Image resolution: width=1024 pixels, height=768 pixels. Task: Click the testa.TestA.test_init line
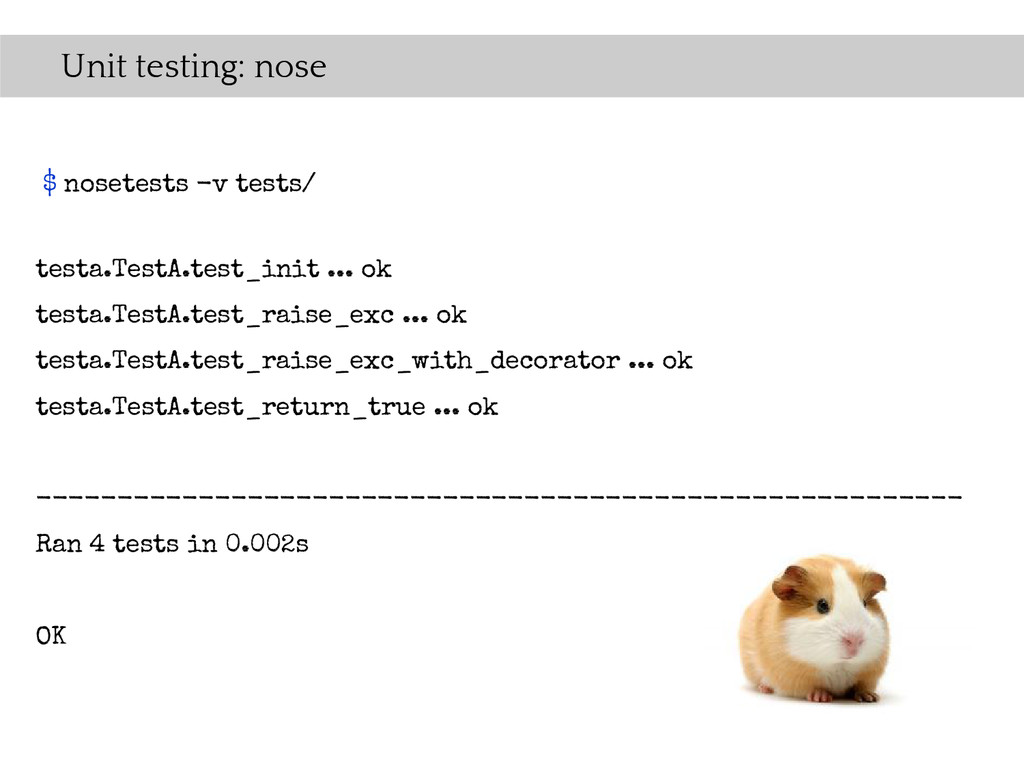pyautogui.click(x=214, y=269)
